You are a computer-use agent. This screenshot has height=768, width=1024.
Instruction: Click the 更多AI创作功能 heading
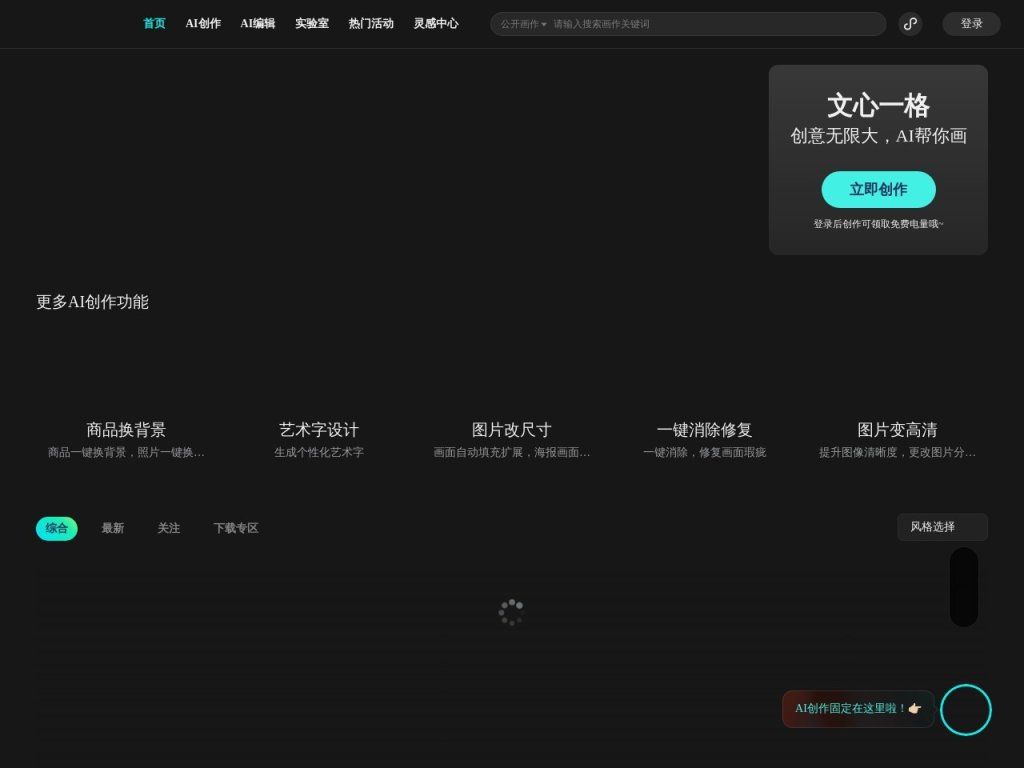point(92,302)
